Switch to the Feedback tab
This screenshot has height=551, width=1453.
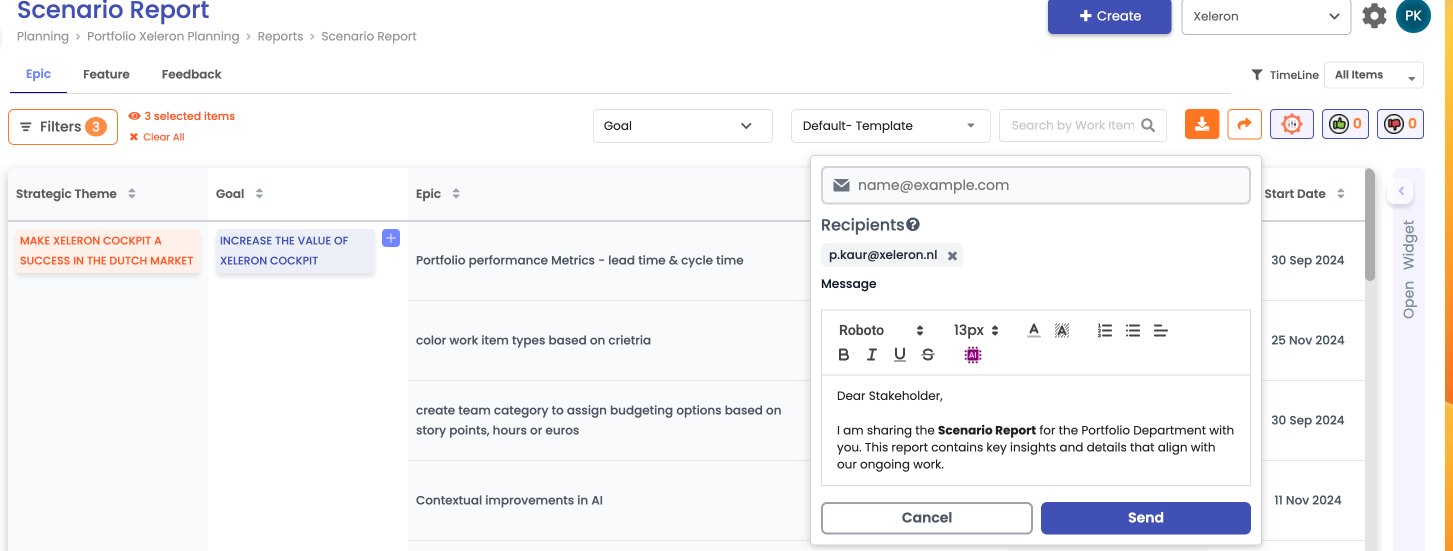click(191, 74)
